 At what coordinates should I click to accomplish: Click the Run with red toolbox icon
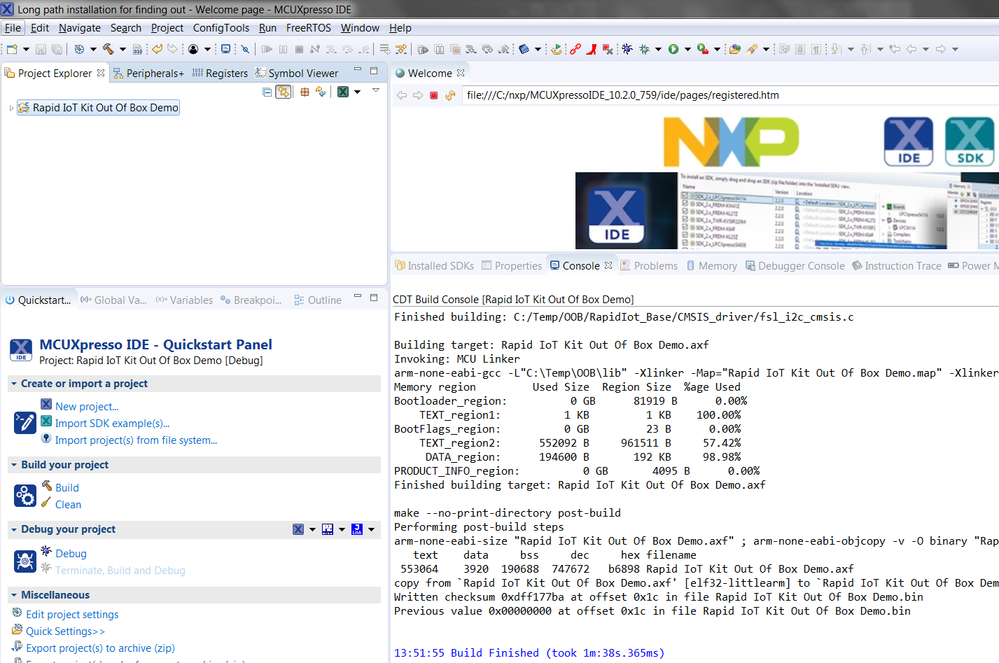pyautogui.click(x=703, y=49)
